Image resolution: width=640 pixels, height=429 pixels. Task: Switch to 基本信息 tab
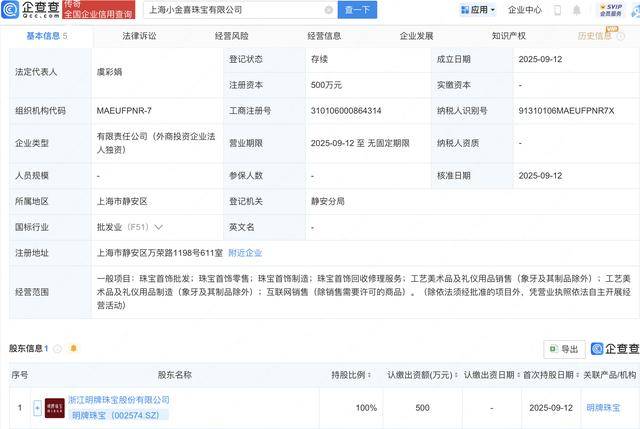click(47, 36)
